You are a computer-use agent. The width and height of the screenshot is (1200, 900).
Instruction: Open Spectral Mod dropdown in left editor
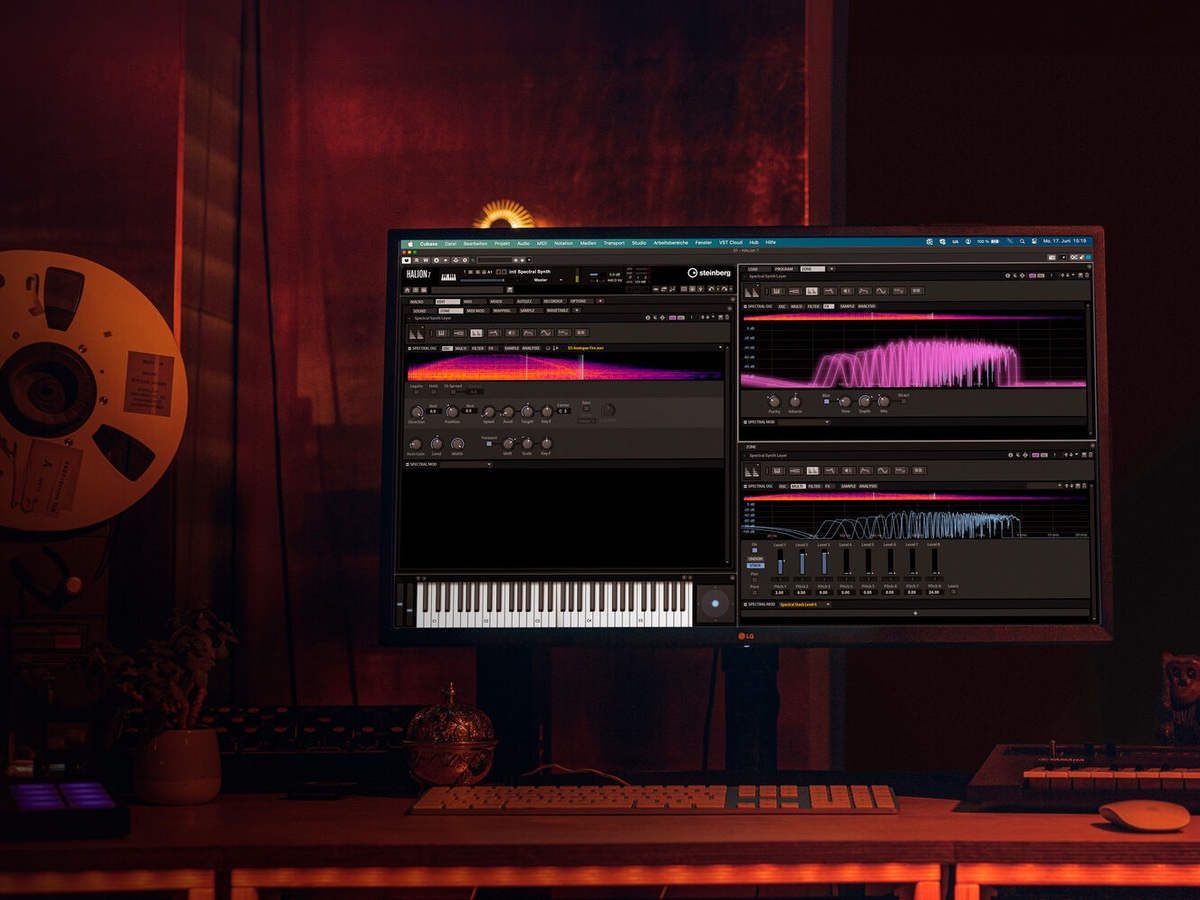pos(466,464)
